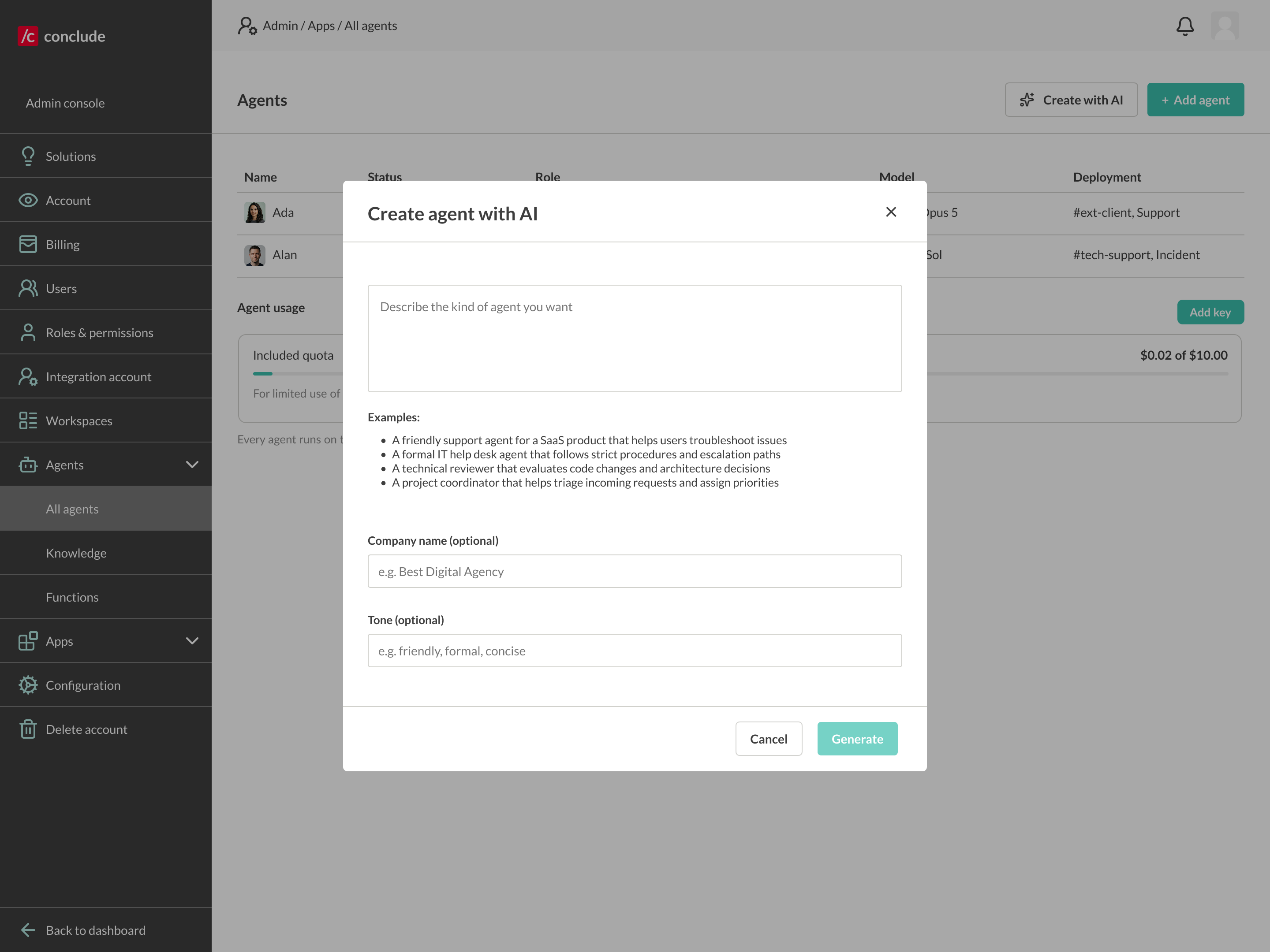Image resolution: width=1270 pixels, height=952 pixels.
Task: Click the Generate button
Action: pyautogui.click(x=857, y=739)
